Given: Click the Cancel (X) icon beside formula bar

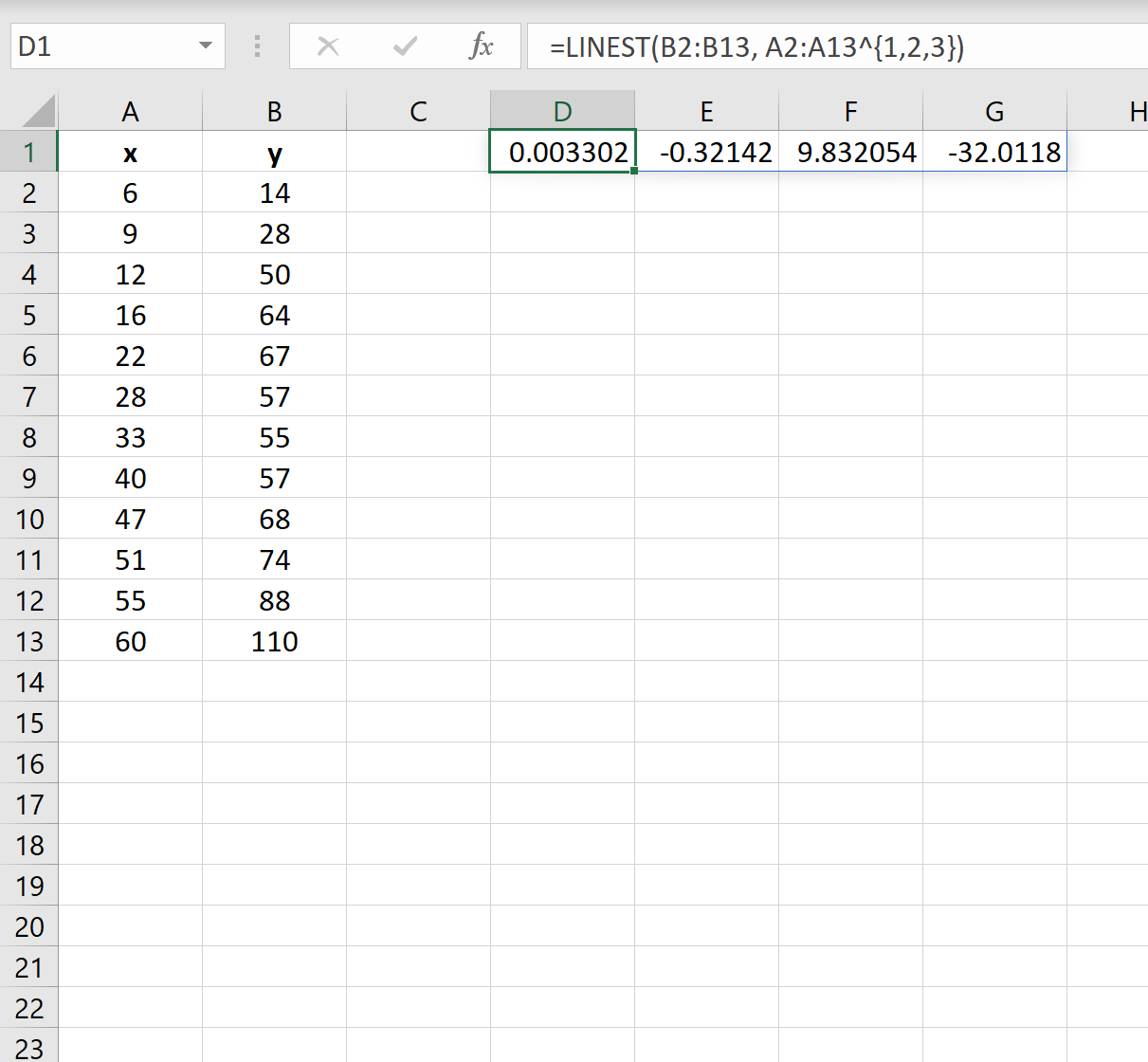Looking at the screenshot, I should coord(328,46).
